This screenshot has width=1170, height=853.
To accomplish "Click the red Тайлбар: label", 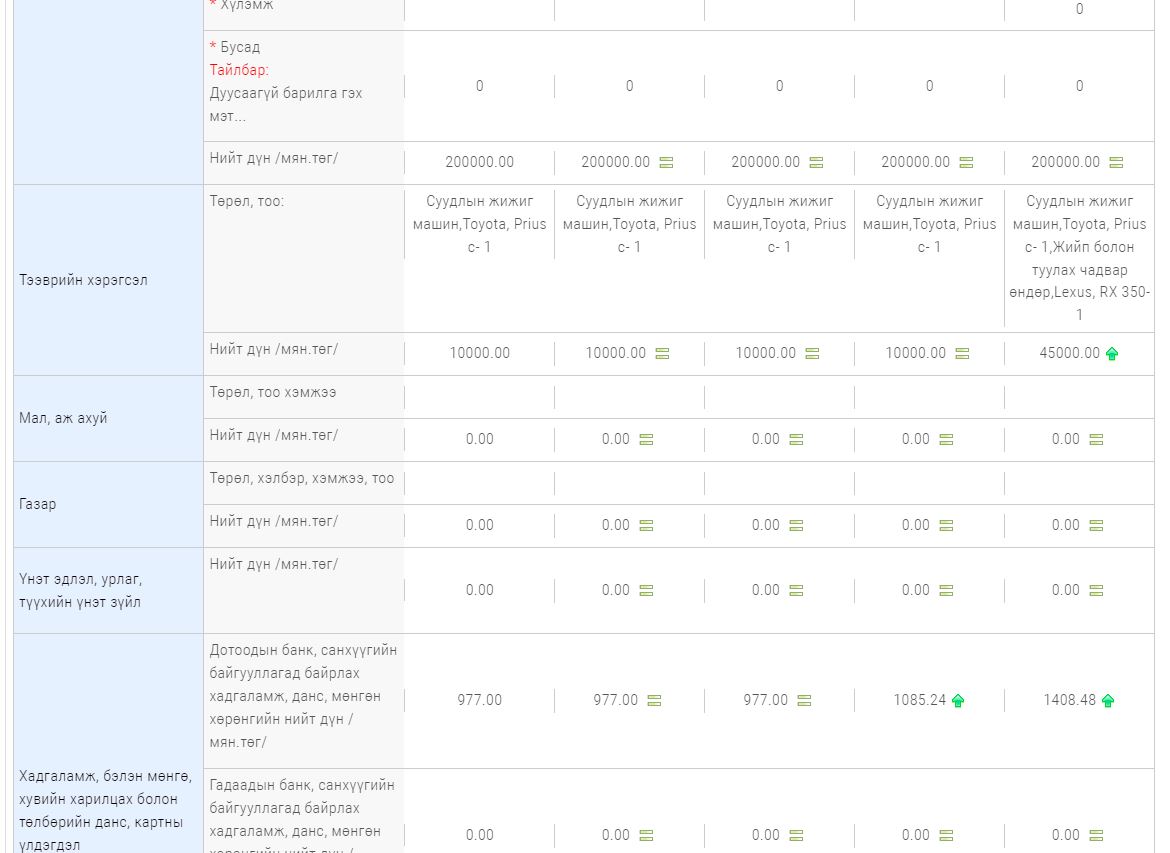I will tap(239, 70).
